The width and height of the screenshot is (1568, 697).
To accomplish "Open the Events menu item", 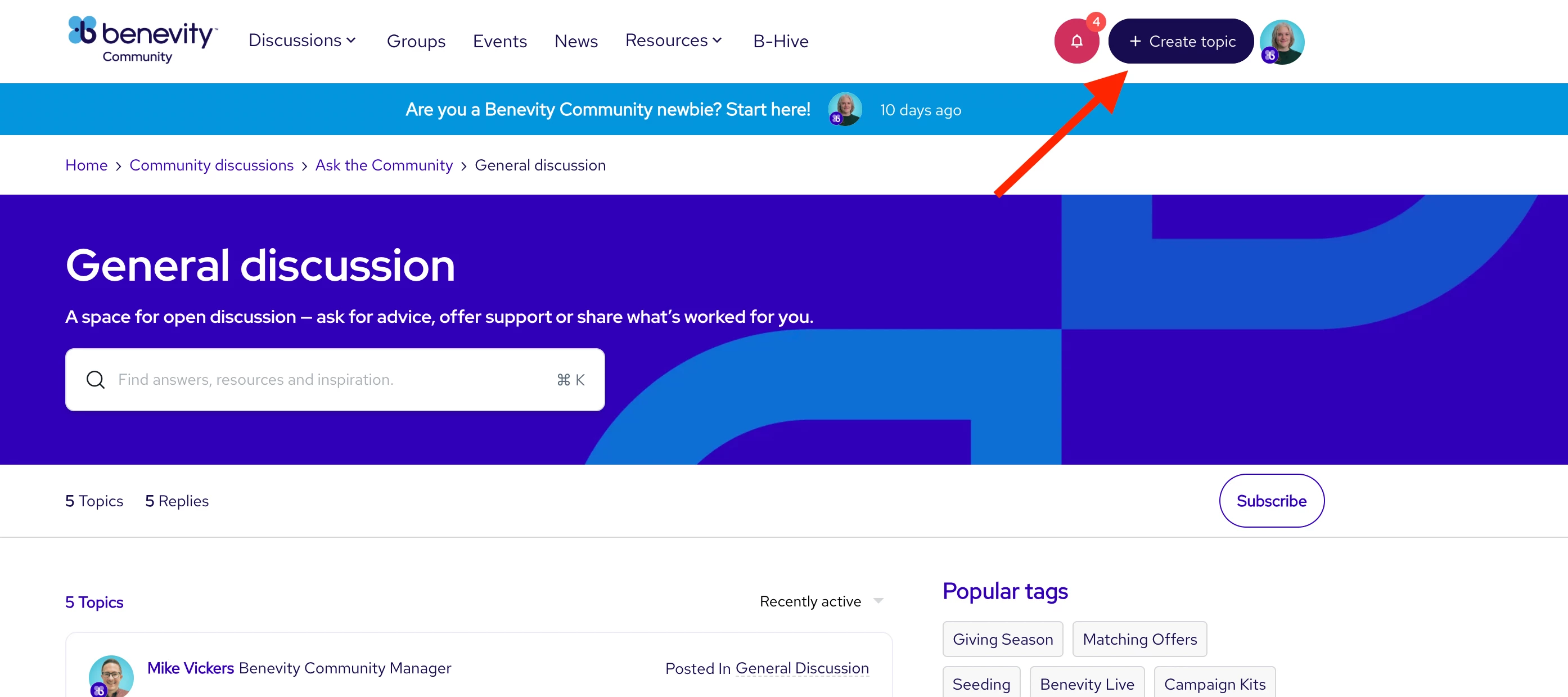I will coord(499,42).
